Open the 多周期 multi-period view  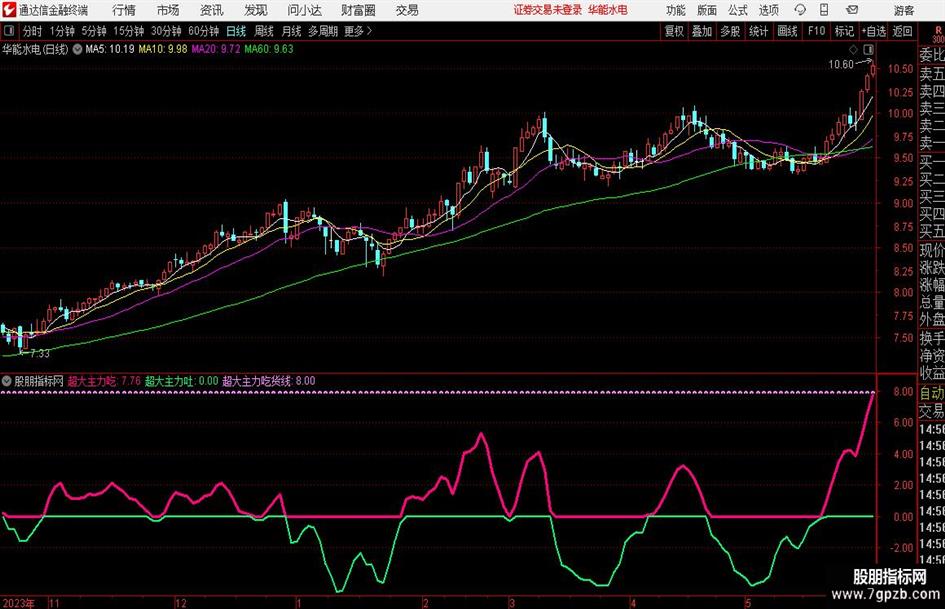coord(323,31)
